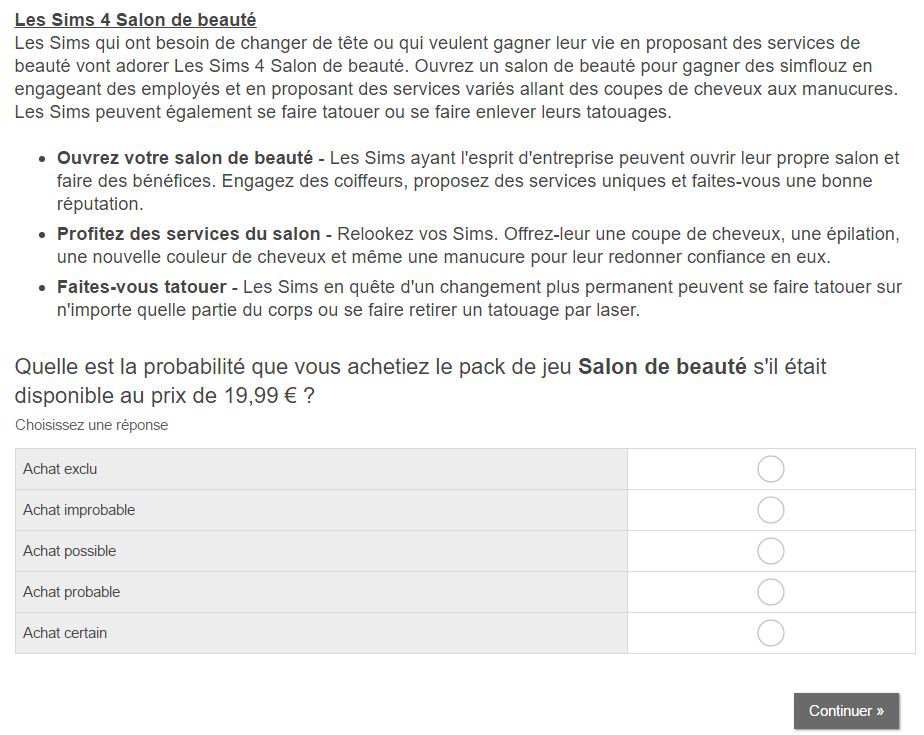Click the "19,99 €" price in the question
The width and height of the screenshot is (924, 735).
point(260,395)
